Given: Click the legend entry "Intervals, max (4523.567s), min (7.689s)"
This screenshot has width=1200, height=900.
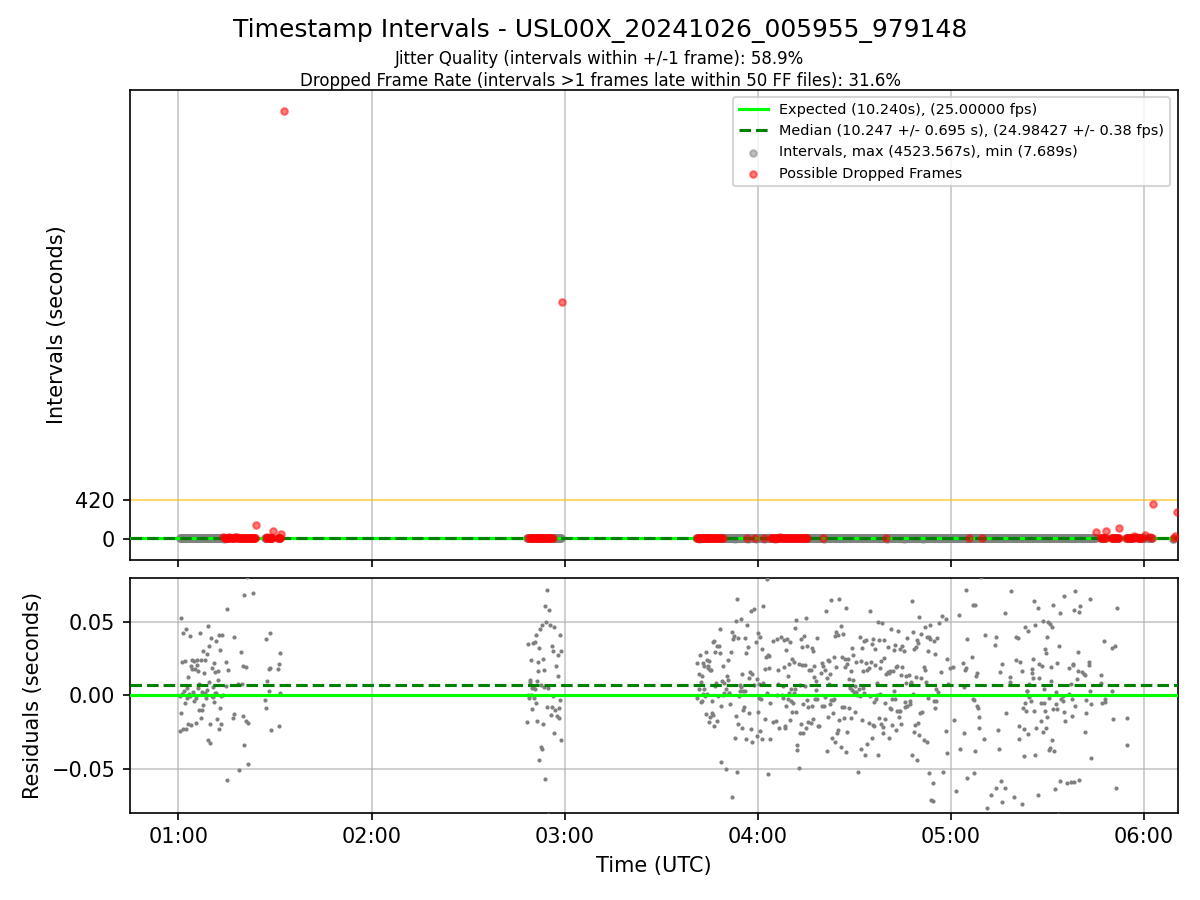Looking at the screenshot, I should [928, 151].
